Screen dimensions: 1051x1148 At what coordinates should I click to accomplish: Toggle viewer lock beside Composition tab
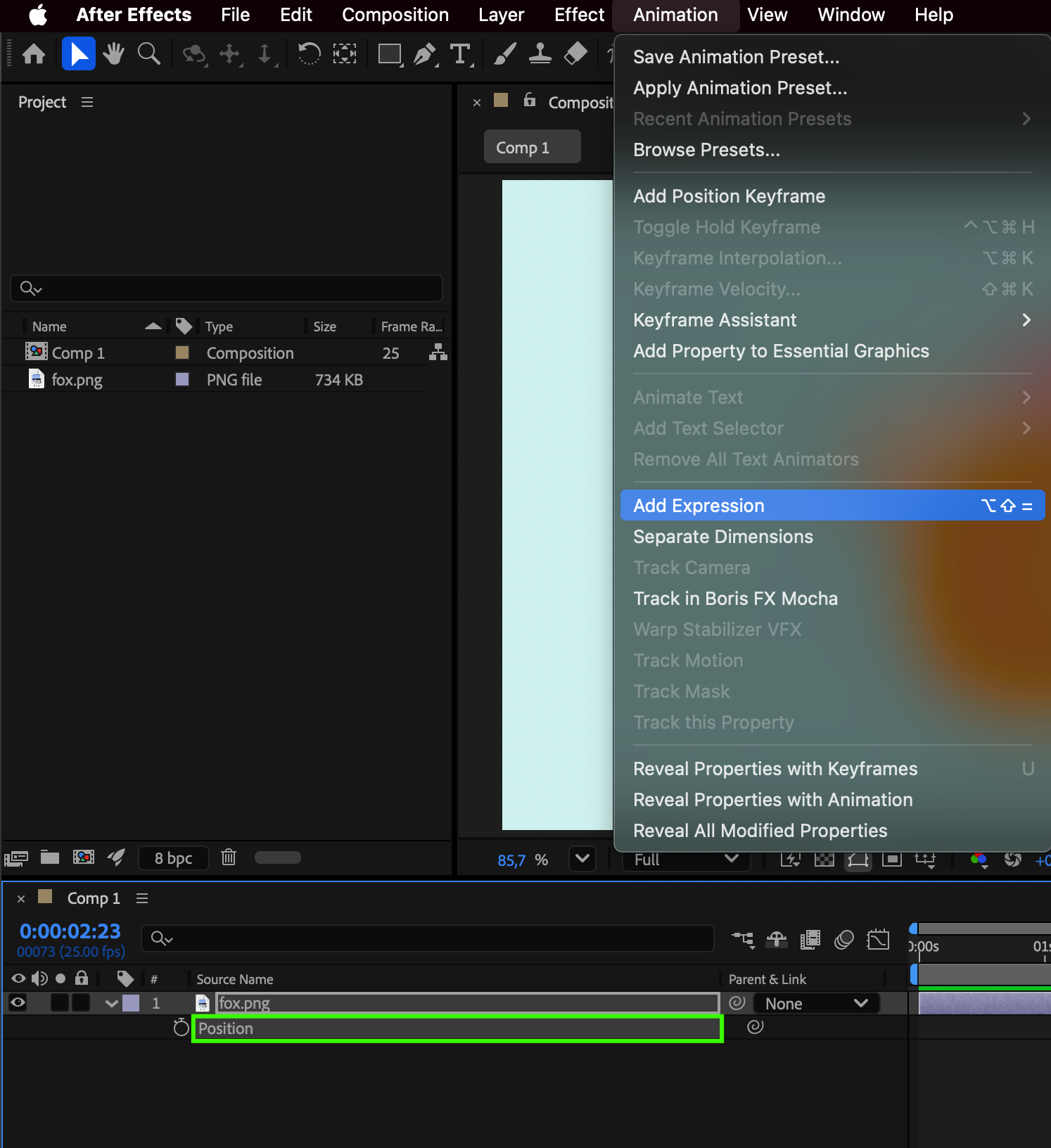(530, 101)
